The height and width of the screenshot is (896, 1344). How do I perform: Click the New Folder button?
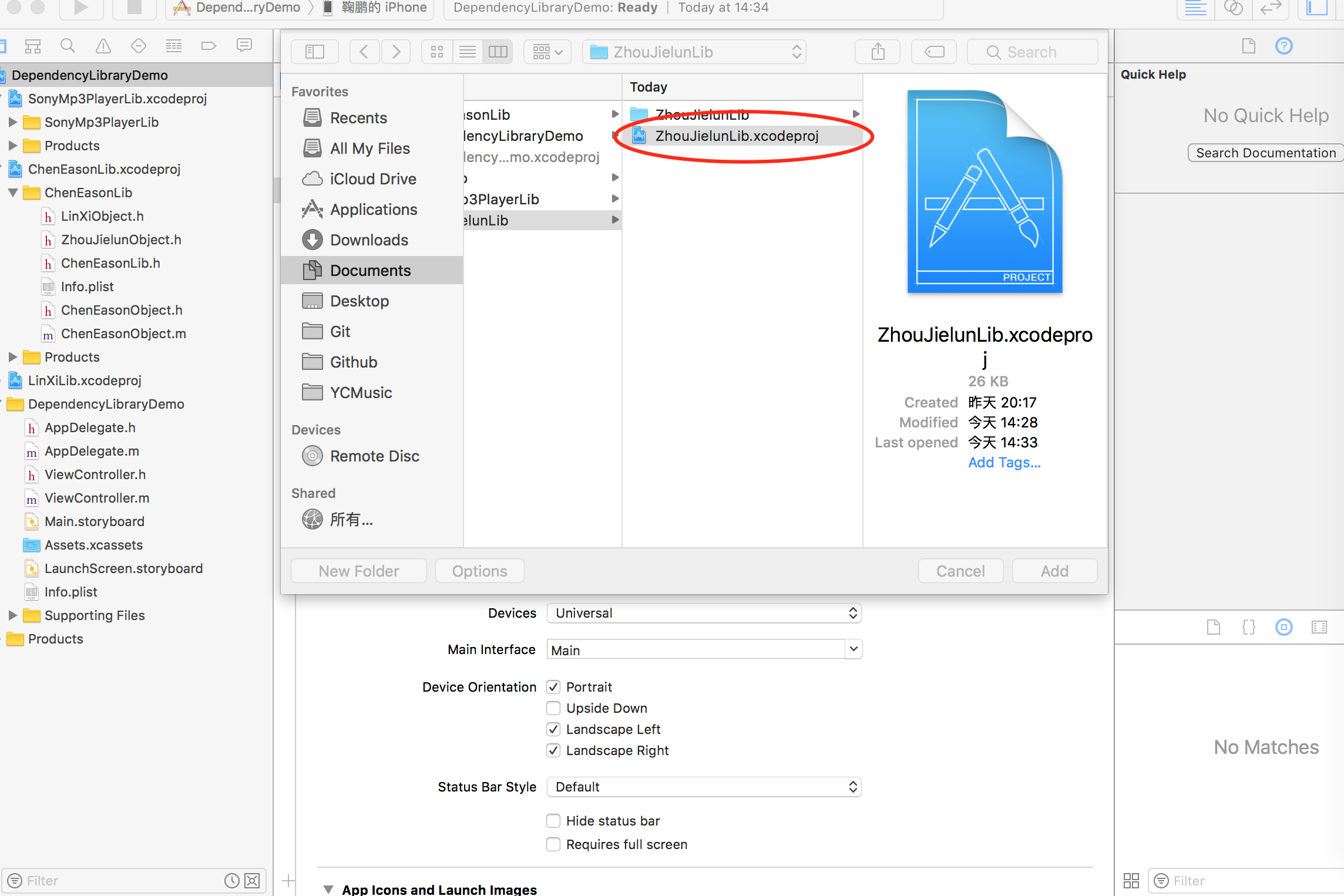[359, 571]
